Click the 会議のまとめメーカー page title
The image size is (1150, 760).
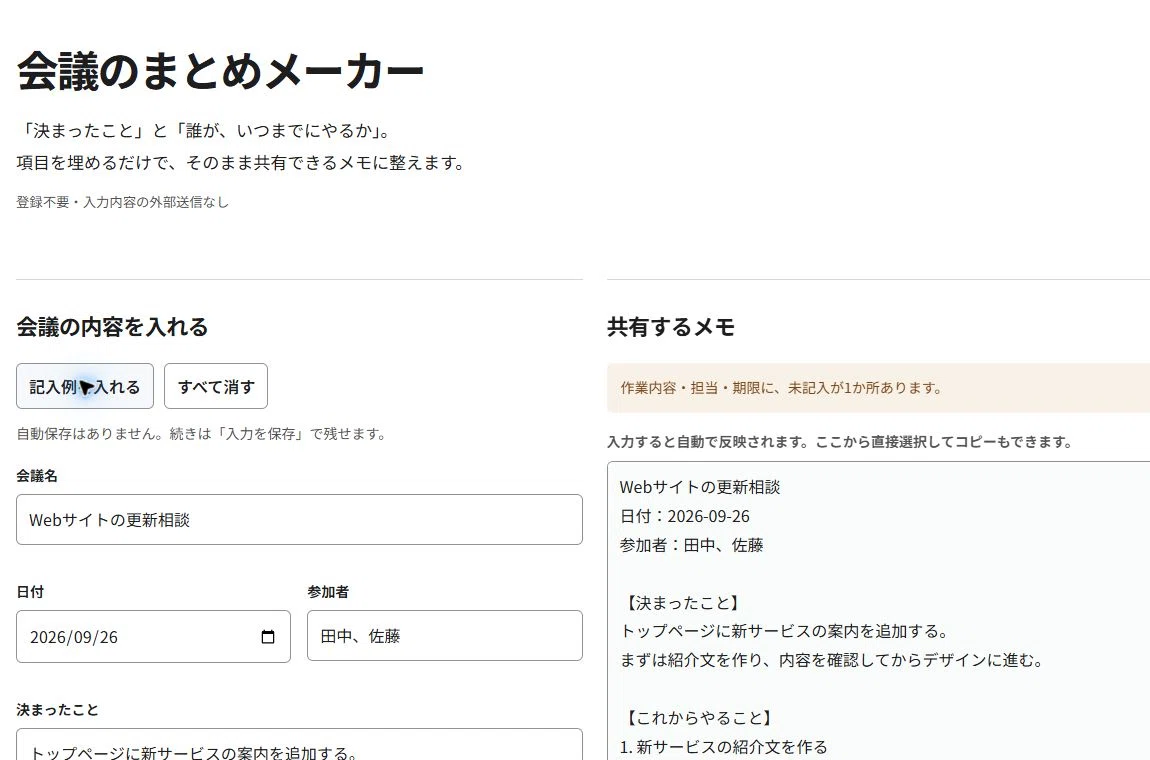220,72
